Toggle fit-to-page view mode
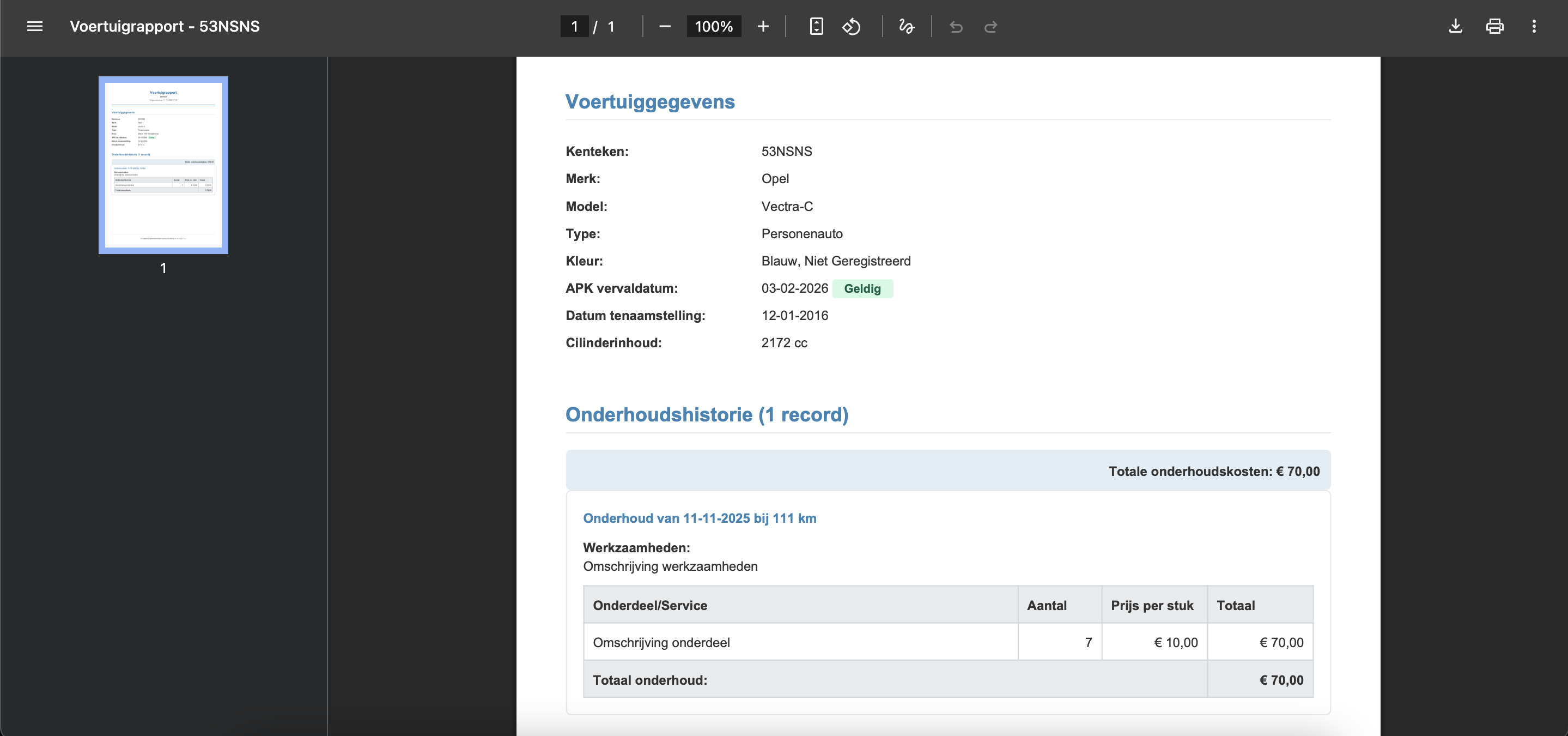Screen dimensions: 1568x736 (x=816, y=26)
